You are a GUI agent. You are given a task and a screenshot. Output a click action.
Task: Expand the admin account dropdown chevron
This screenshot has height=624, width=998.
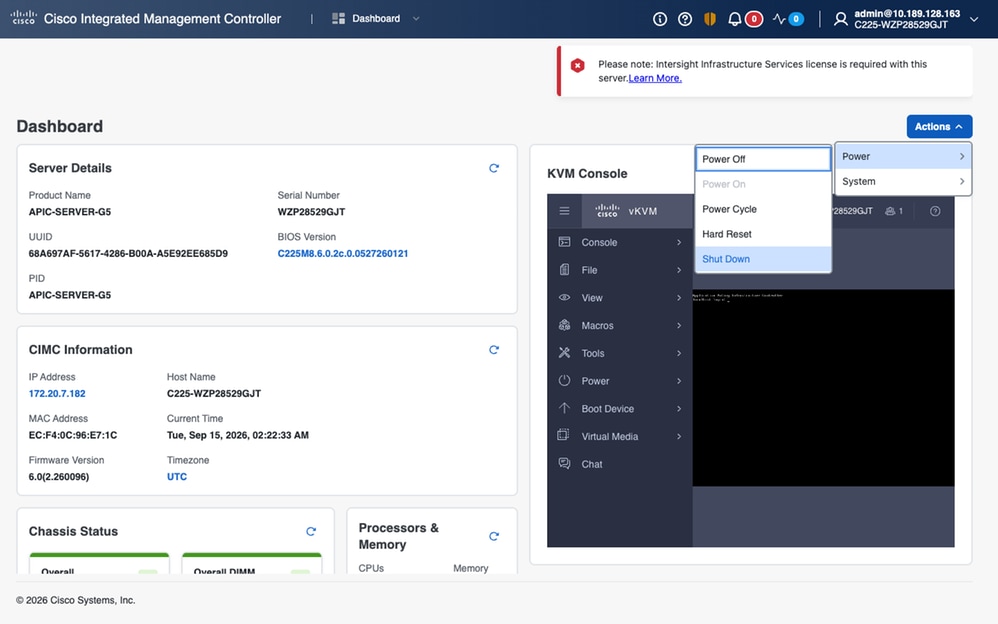(x=974, y=19)
